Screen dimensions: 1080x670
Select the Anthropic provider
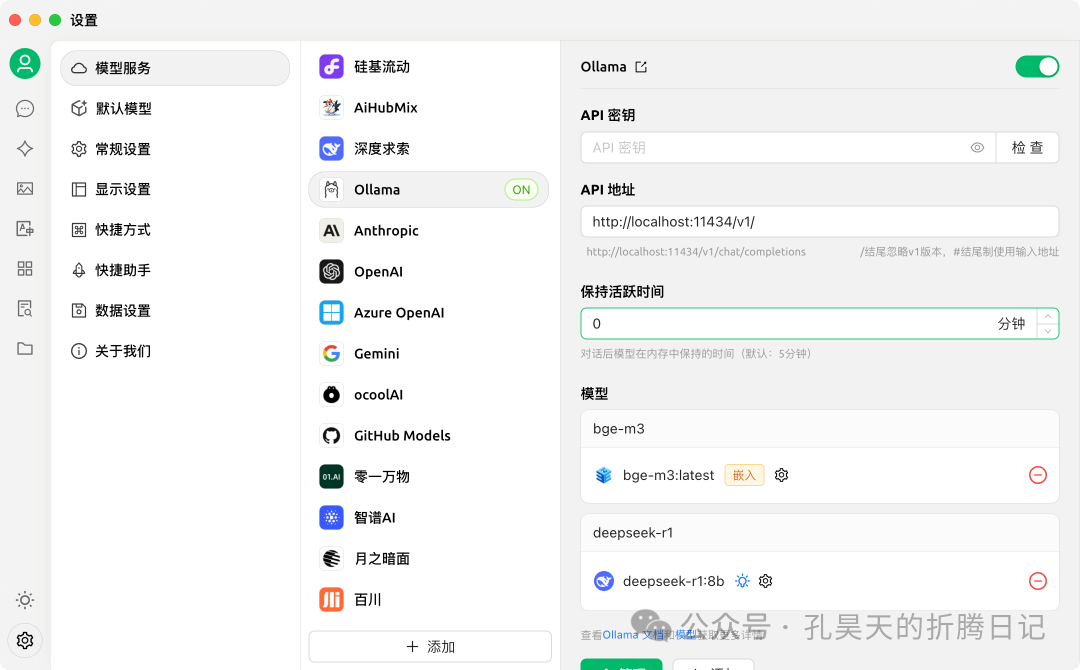tap(428, 231)
